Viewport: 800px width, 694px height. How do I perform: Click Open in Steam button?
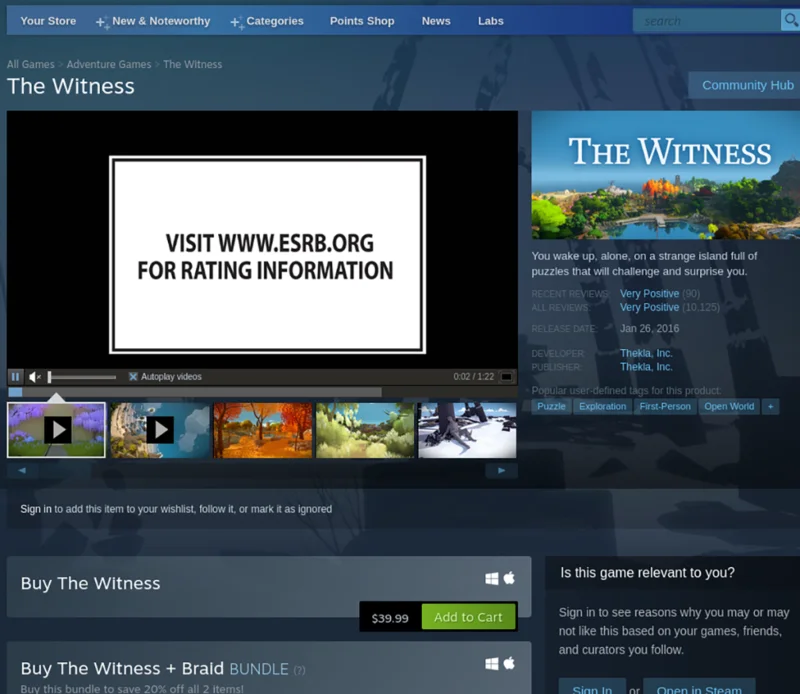(699, 688)
